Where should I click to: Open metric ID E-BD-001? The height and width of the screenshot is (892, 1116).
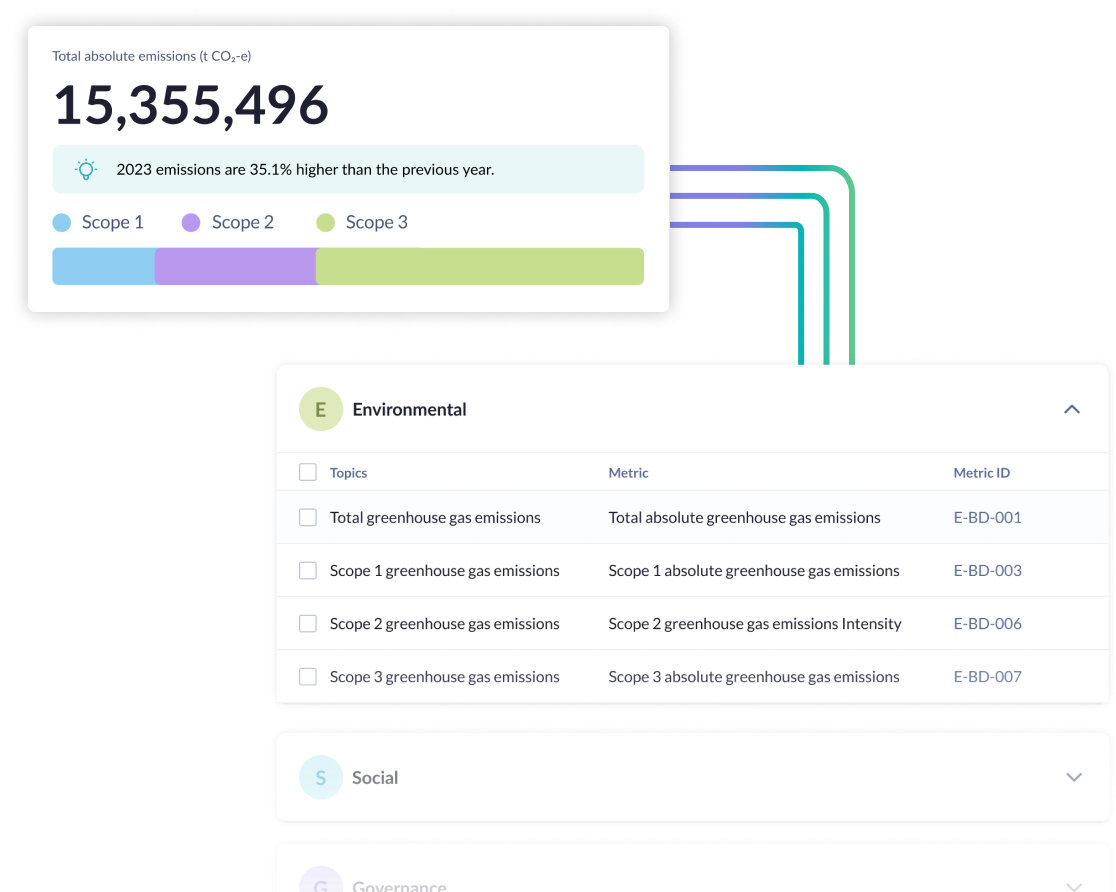[987, 518]
